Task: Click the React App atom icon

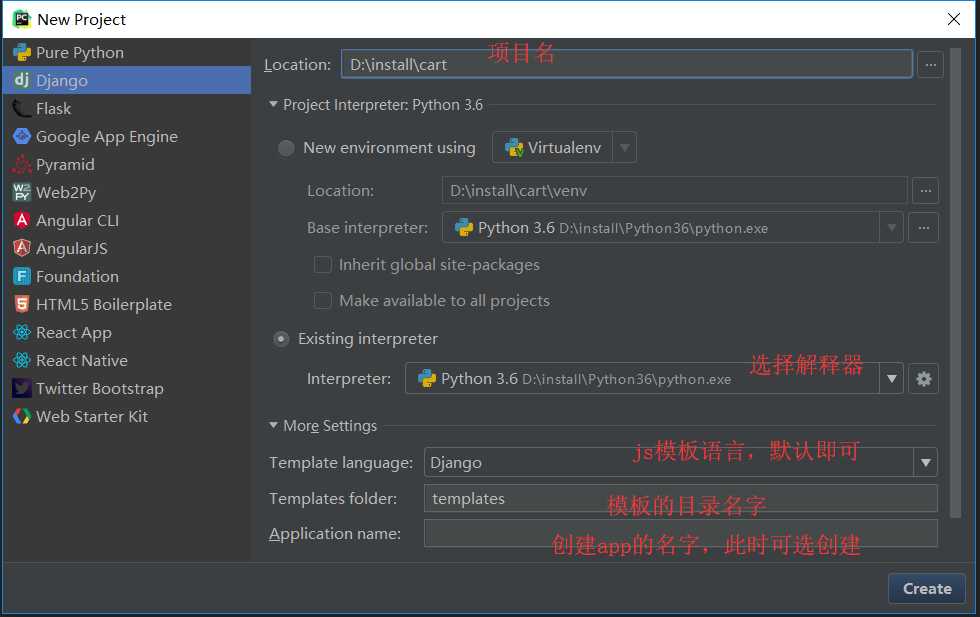Action: click(22, 333)
